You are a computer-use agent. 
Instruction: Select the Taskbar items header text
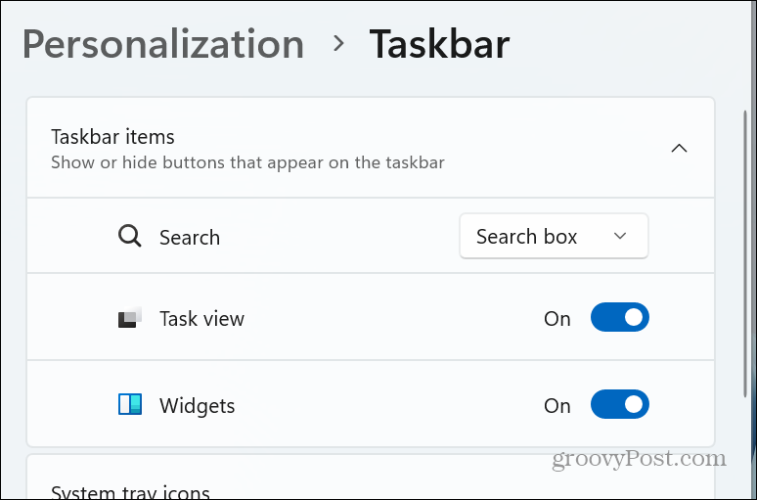pyautogui.click(x=113, y=137)
